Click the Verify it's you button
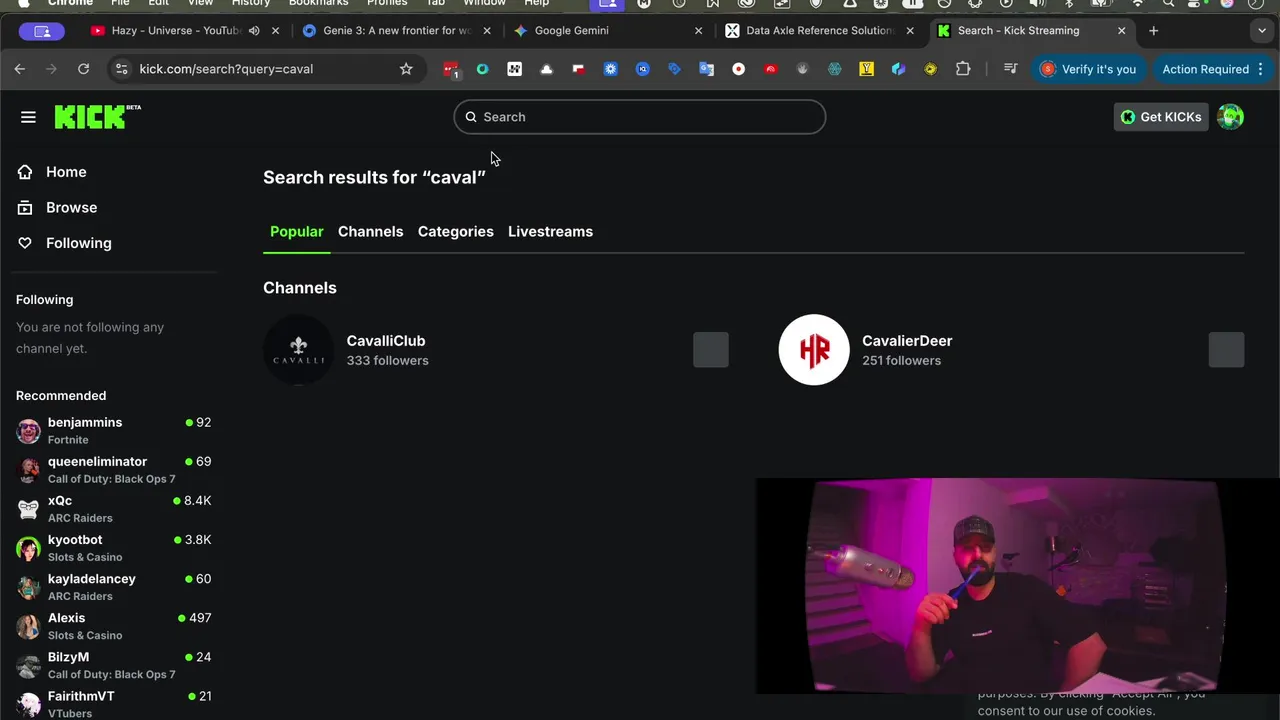The width and height of the screenshot is (1280, 720). pos(1088,69)
